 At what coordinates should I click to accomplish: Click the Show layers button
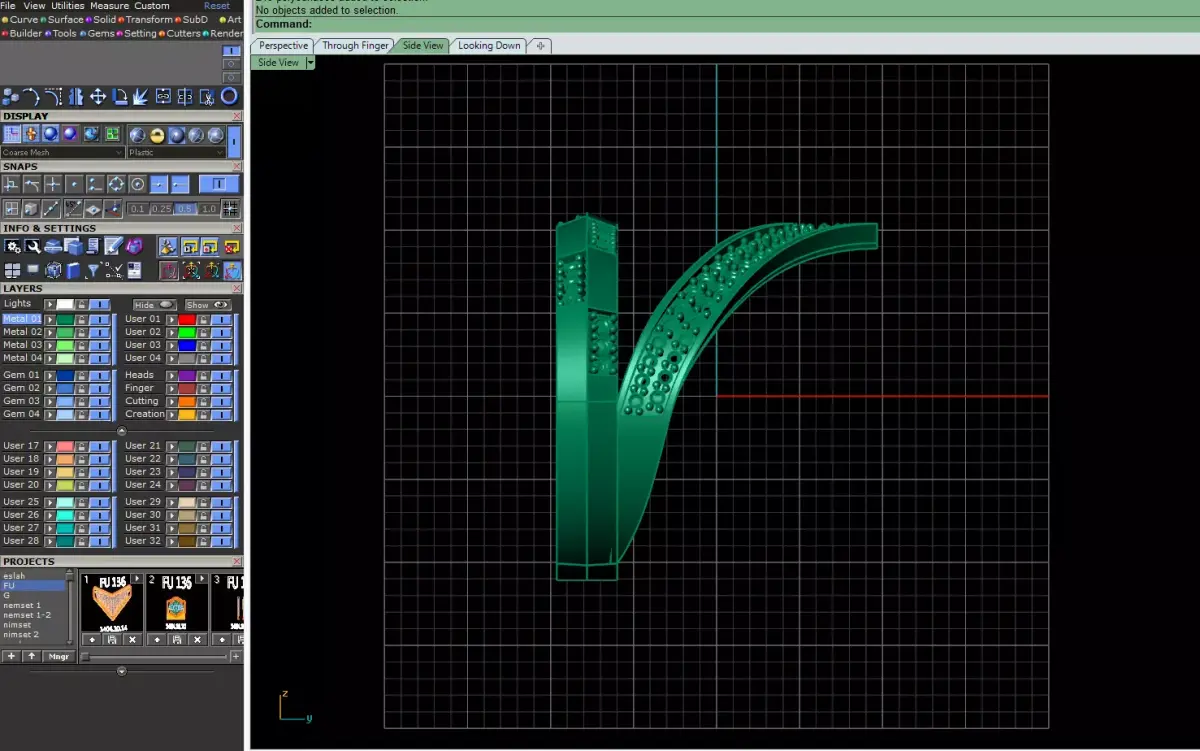[207, 305]
